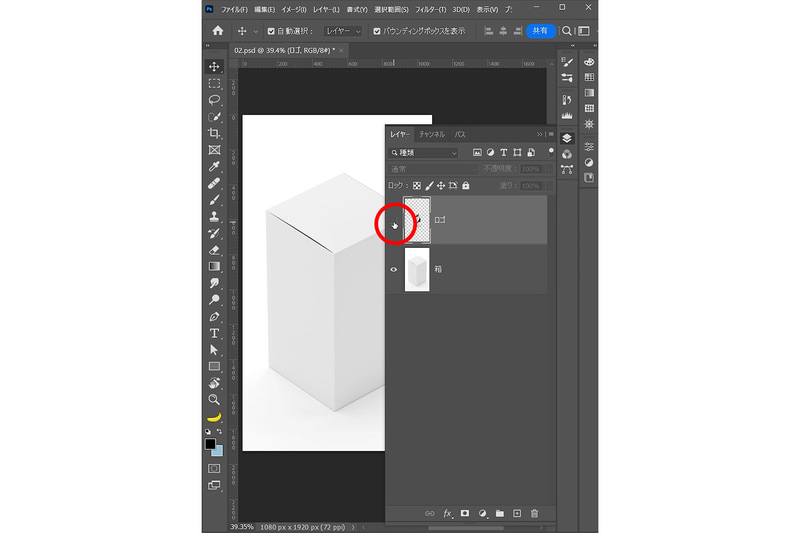Open Layers panel icon in dock
This screenshot has width=800, height=533.
coord(567,138)
